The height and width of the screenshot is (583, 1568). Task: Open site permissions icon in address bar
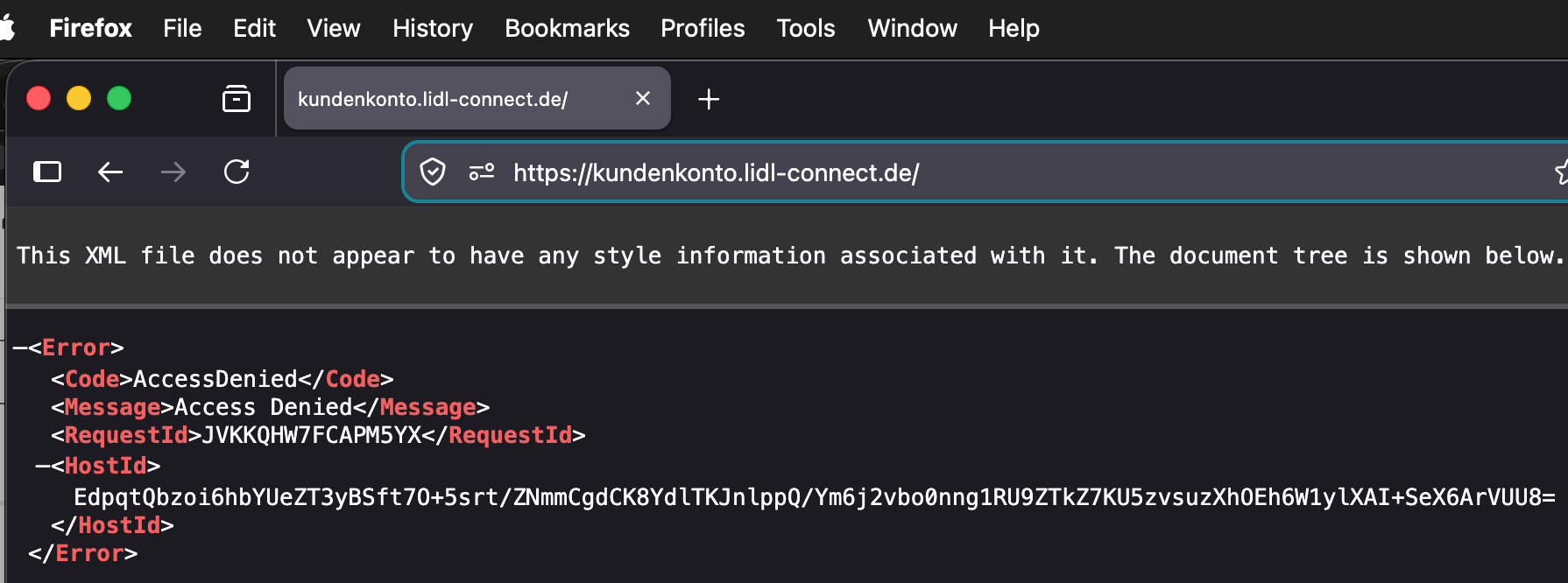click(x=481, y=172)
